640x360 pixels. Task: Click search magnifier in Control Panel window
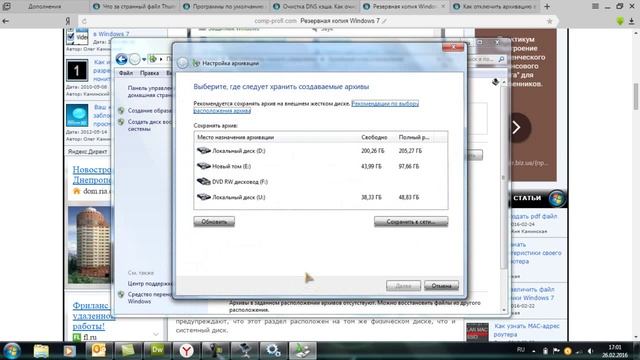[x=501, y=59]
